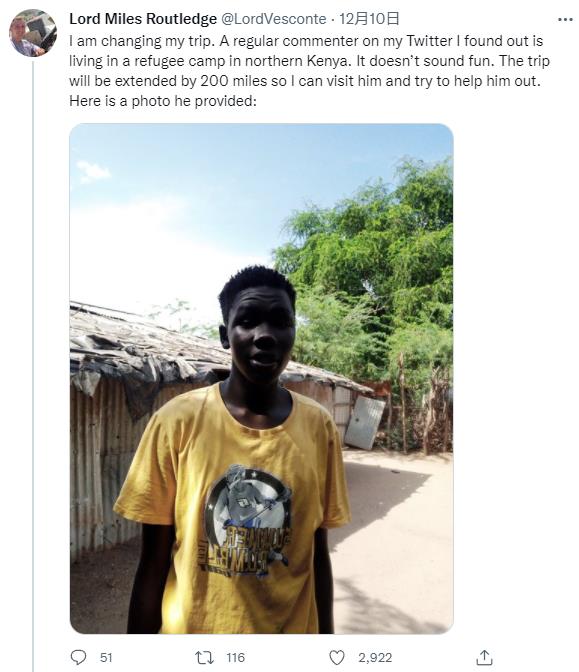This screenshot has height=672, width=579.
Task: Click the 51 replies count
Action: coord(106,657)
